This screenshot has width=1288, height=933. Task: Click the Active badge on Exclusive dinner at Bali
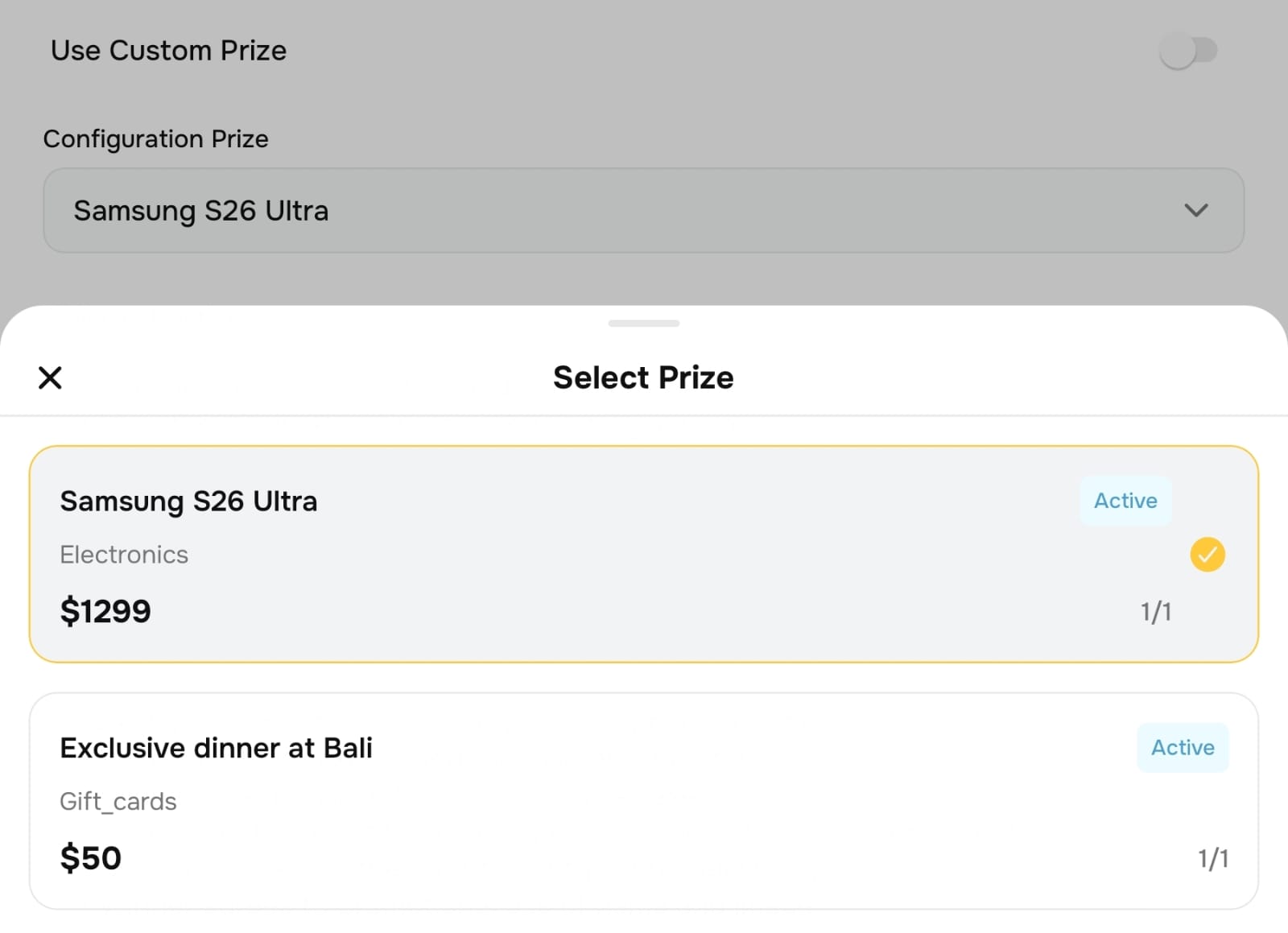1182,748
